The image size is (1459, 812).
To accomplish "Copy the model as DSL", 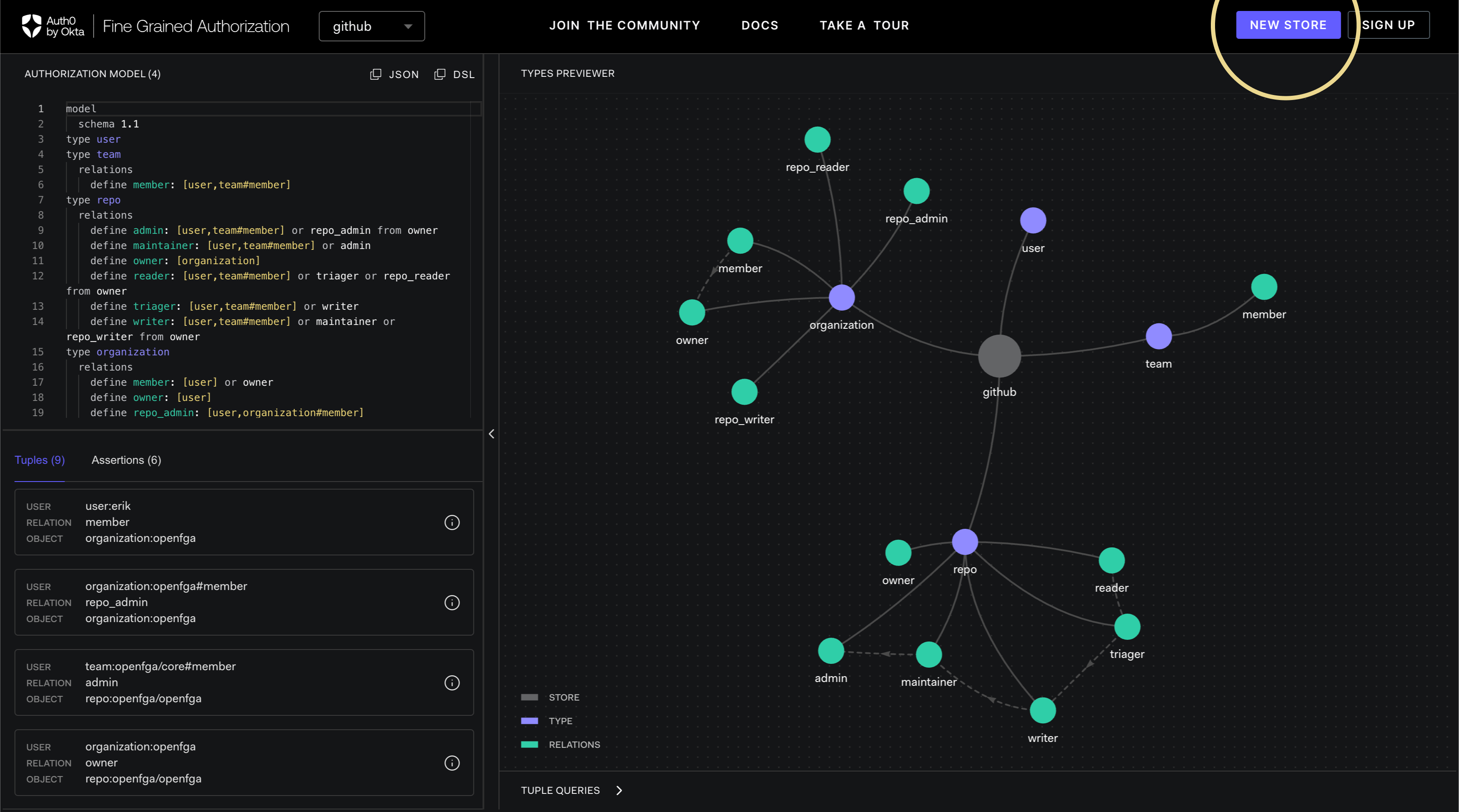I will click(454, 74).
